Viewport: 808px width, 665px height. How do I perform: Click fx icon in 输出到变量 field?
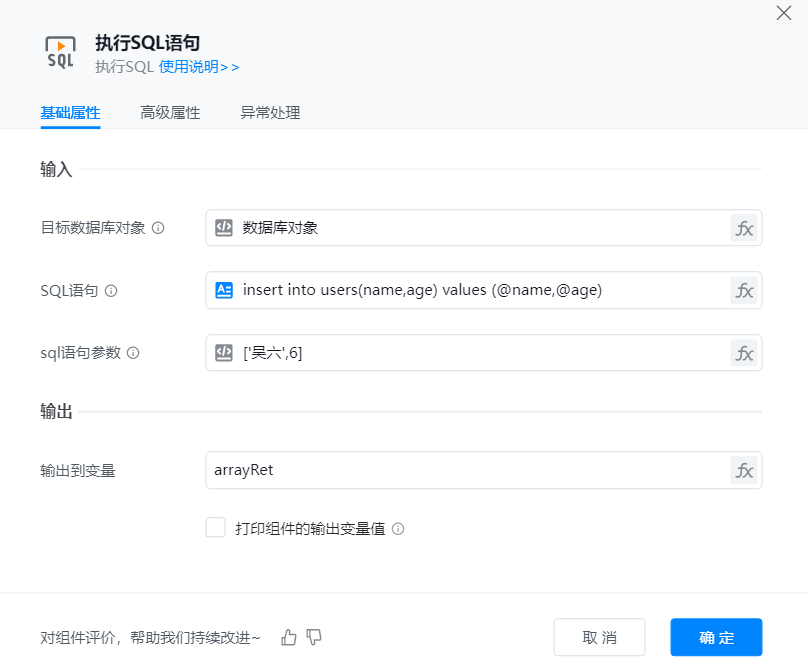coord(744,470)
